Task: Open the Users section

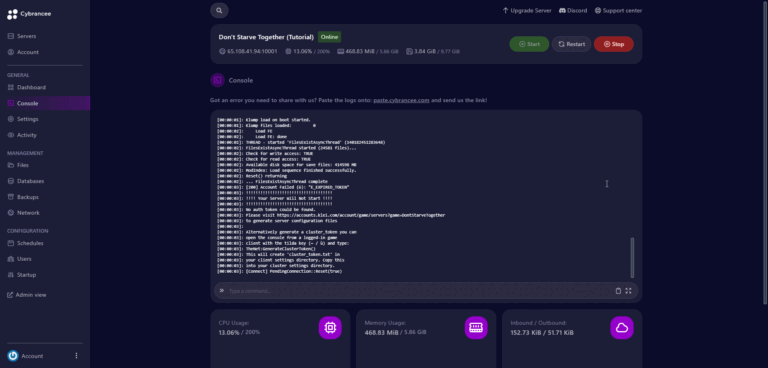Action: (24, 259)
